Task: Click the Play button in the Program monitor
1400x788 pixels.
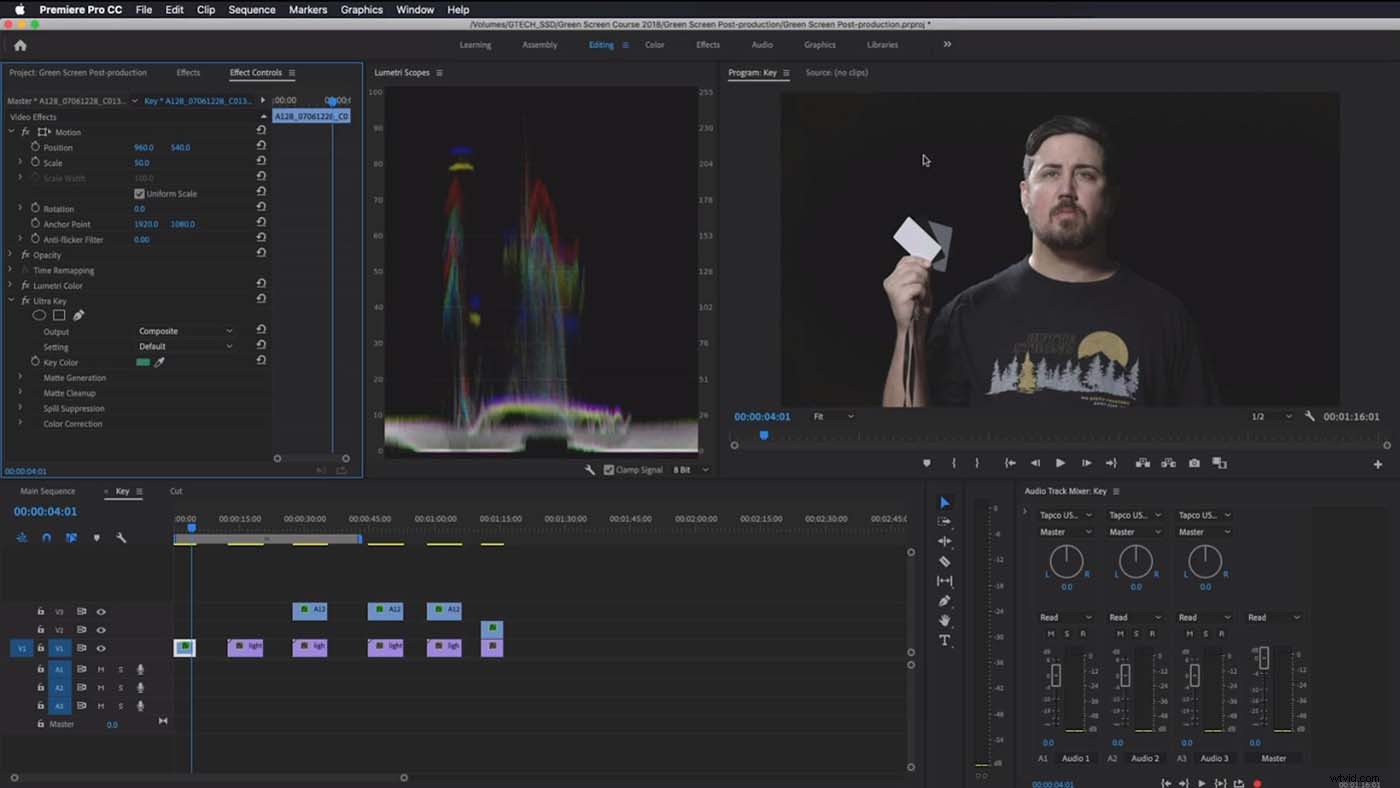Action: coord(1061,462)
